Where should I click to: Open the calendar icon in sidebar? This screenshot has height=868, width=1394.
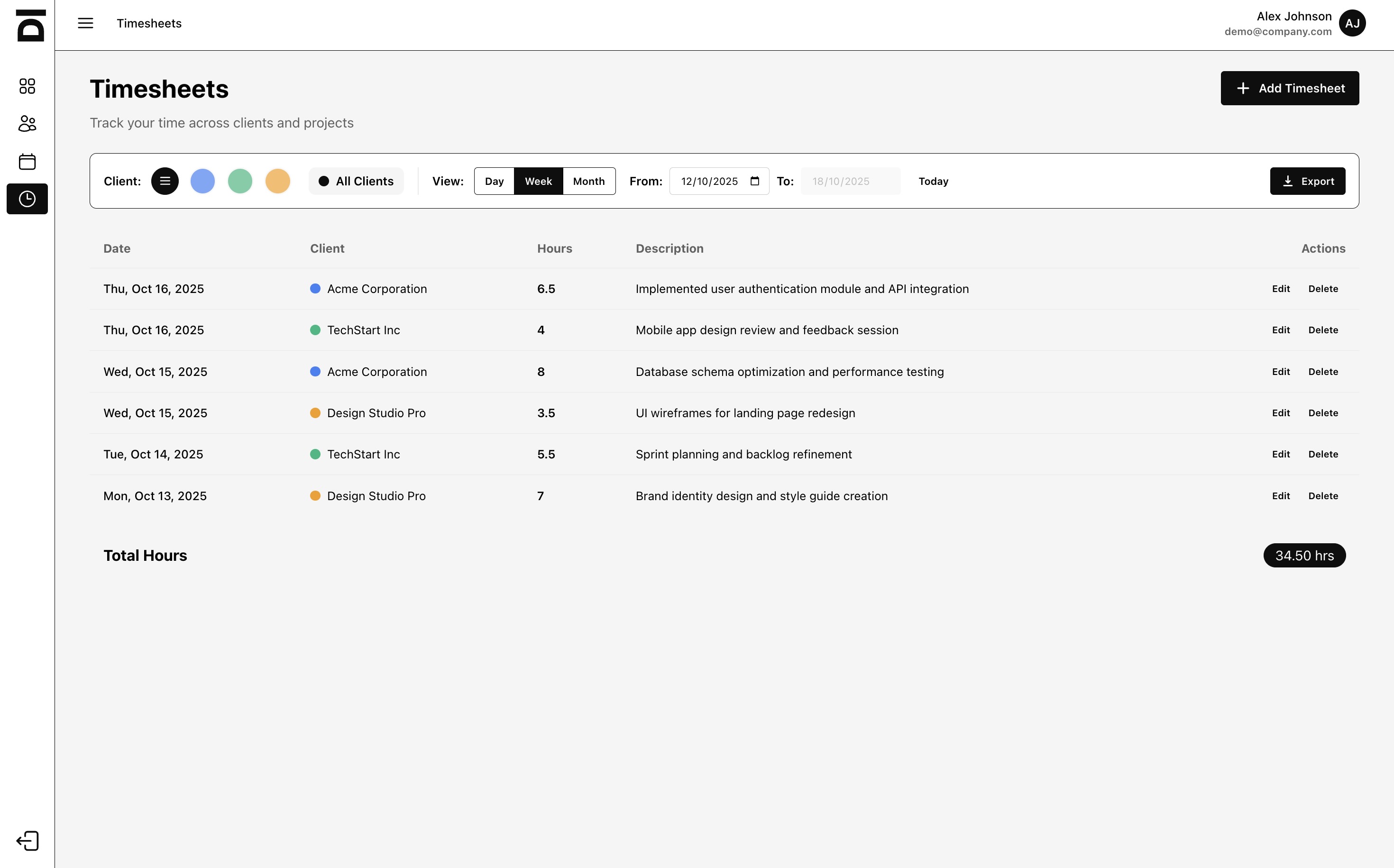pyautogui.click(x=27, y=161)
